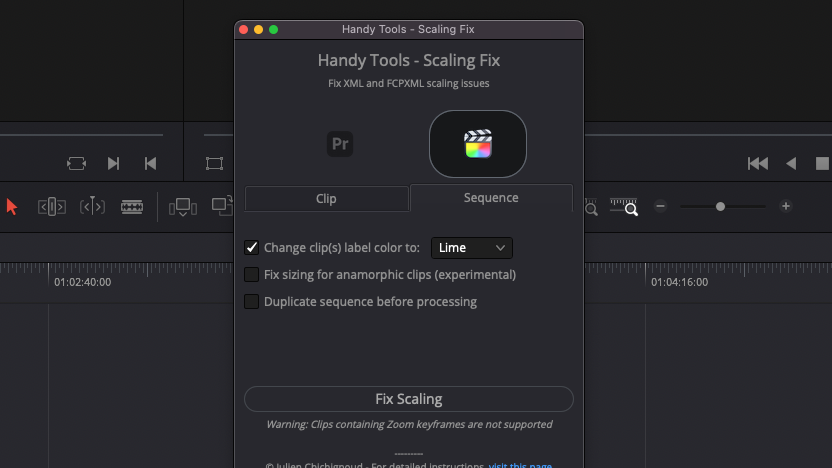The height and width of the screenshot is (468, 832).
Task: Minimize the Handy Tools window
Action: pyautogui.click(x=258, y=30)
